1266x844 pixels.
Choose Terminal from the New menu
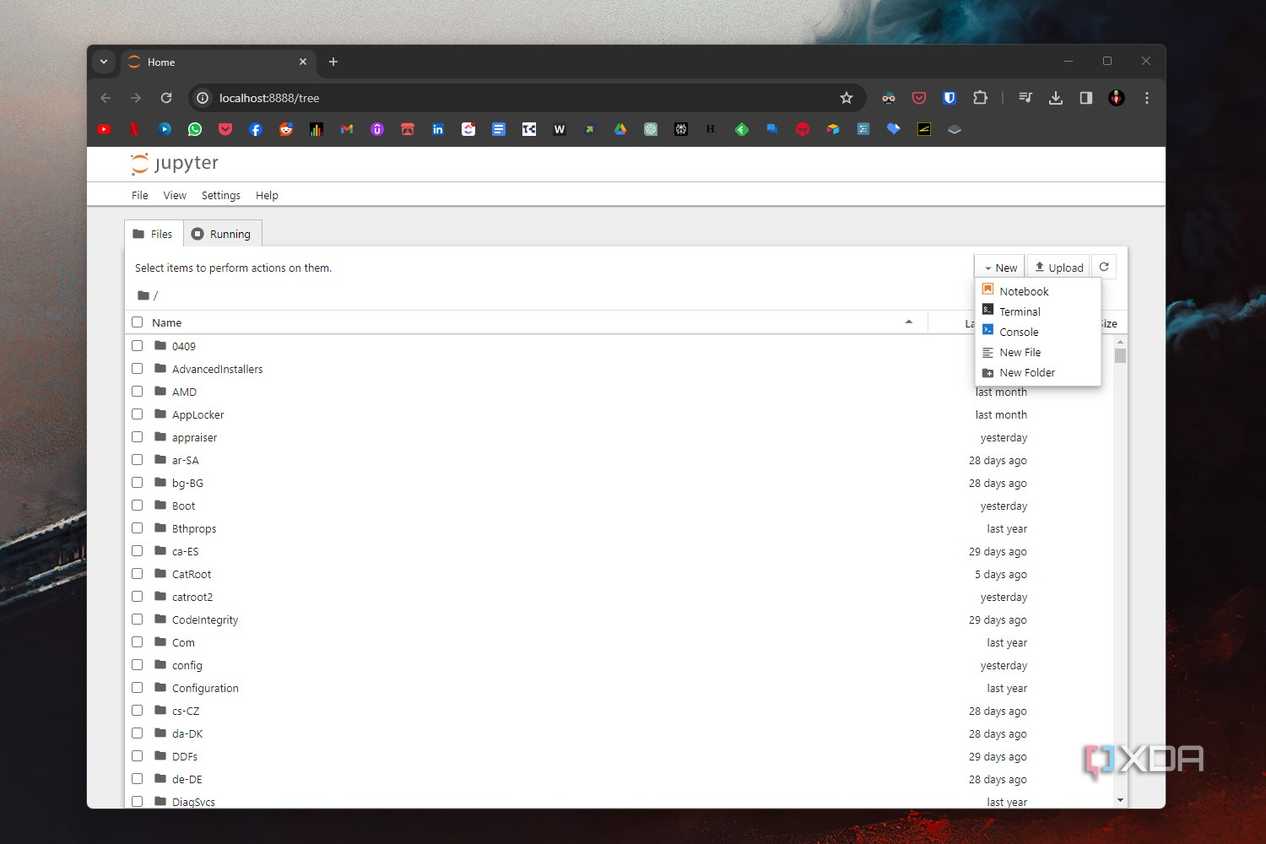tap(1037, 311)
